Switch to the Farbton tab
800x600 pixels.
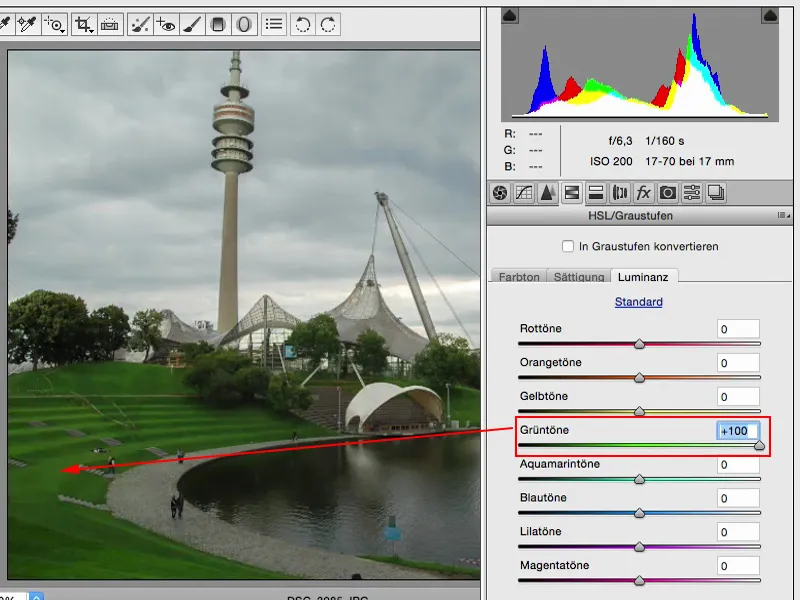pos(519,277)
